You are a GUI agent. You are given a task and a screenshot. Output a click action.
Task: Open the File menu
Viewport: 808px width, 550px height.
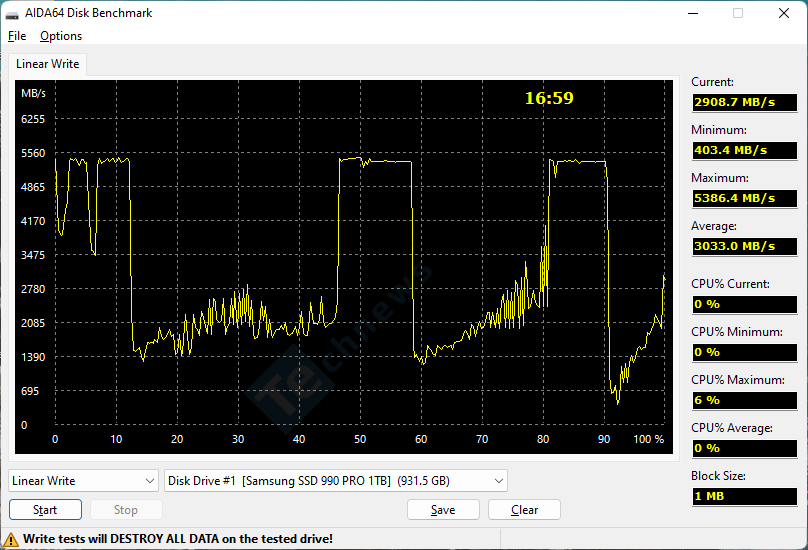17,36
